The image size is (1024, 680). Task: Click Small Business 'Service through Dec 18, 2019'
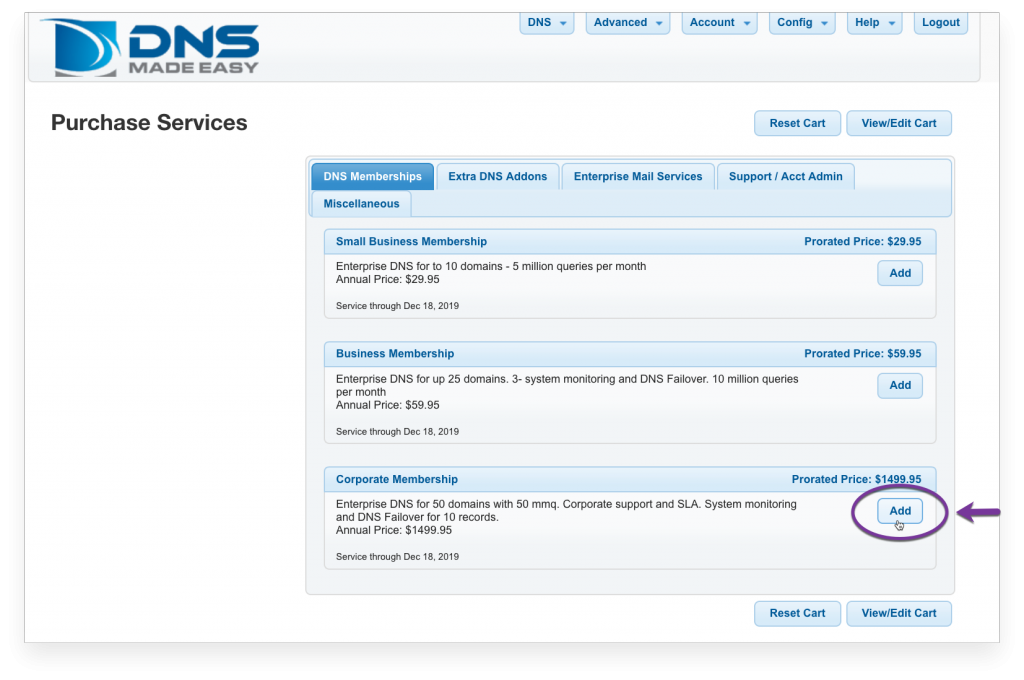coord(397,306)
